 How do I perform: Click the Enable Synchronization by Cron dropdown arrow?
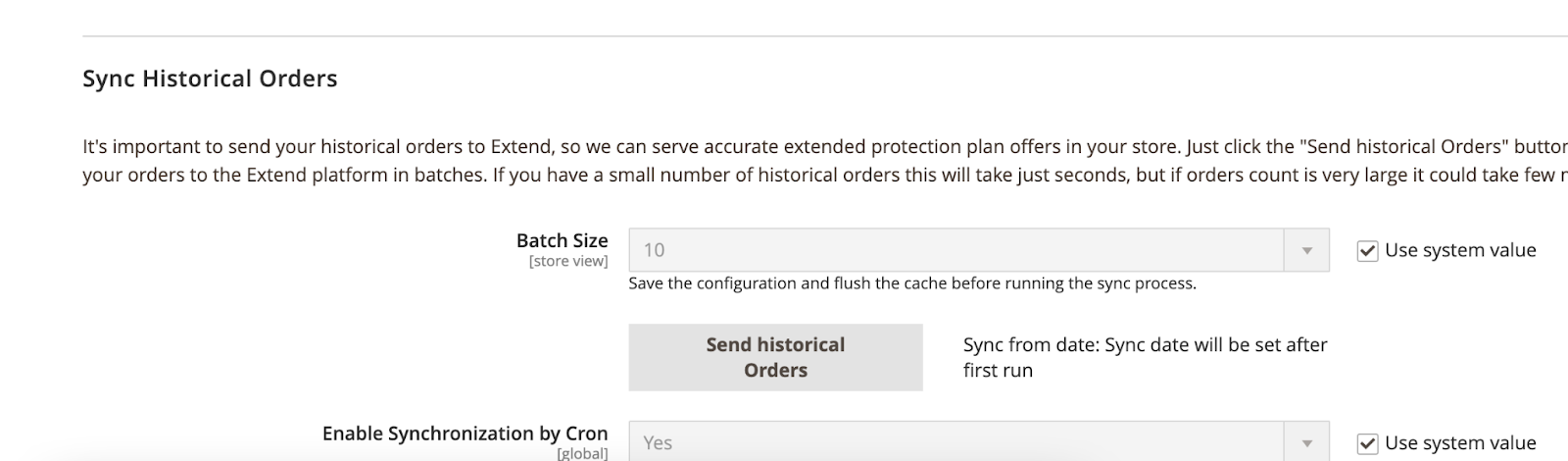1306,443
